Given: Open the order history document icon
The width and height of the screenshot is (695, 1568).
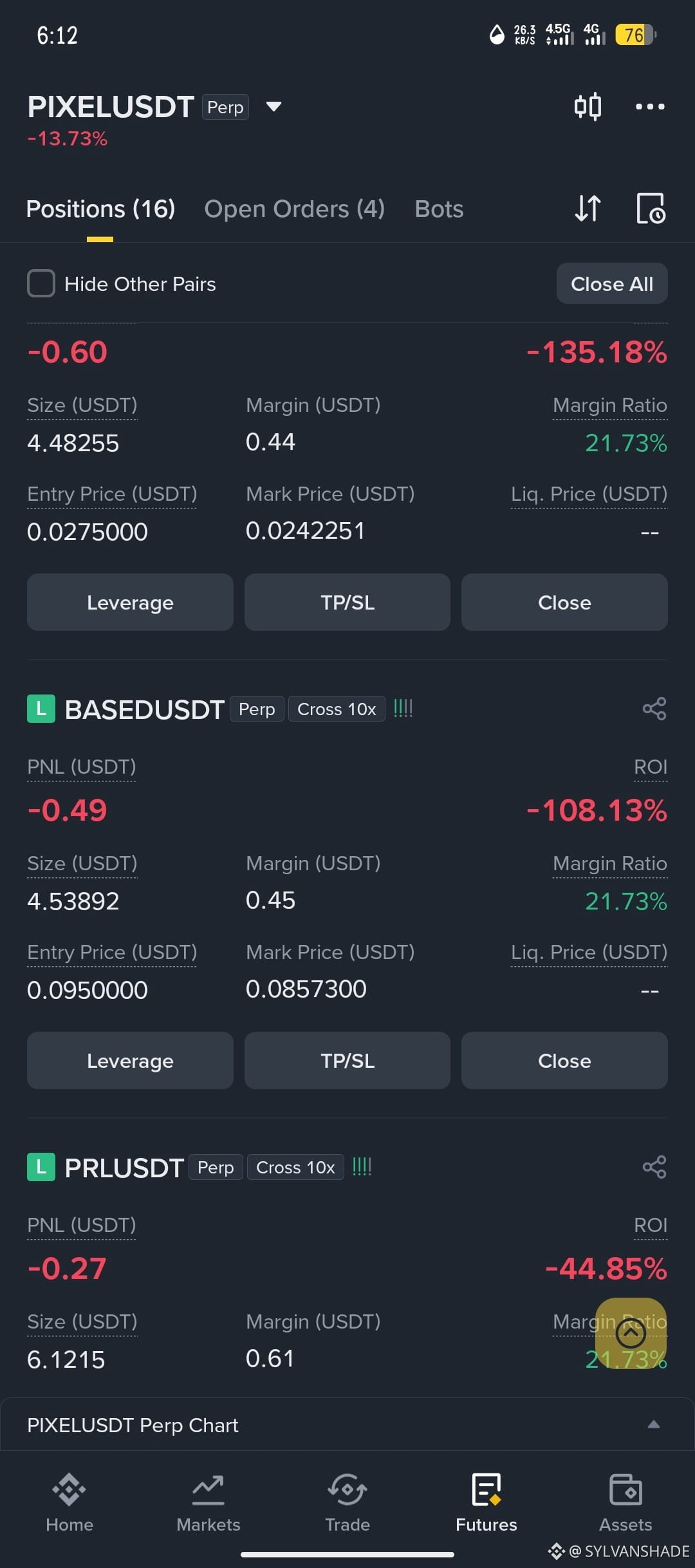Looking at the screenshot, I should point(651,209).
